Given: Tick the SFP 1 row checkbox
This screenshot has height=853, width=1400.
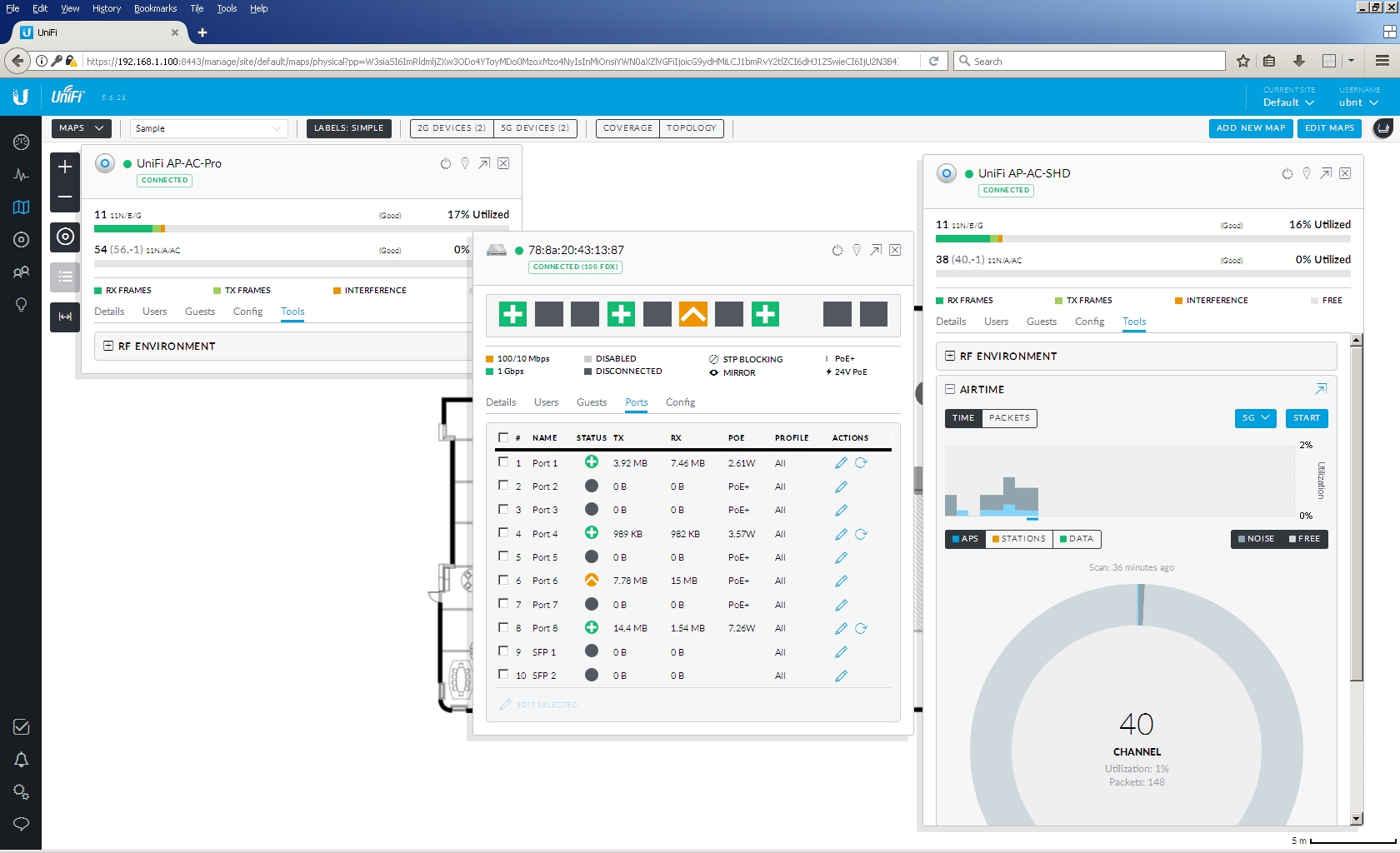Looking at the screenshot, I should point(503,651).
